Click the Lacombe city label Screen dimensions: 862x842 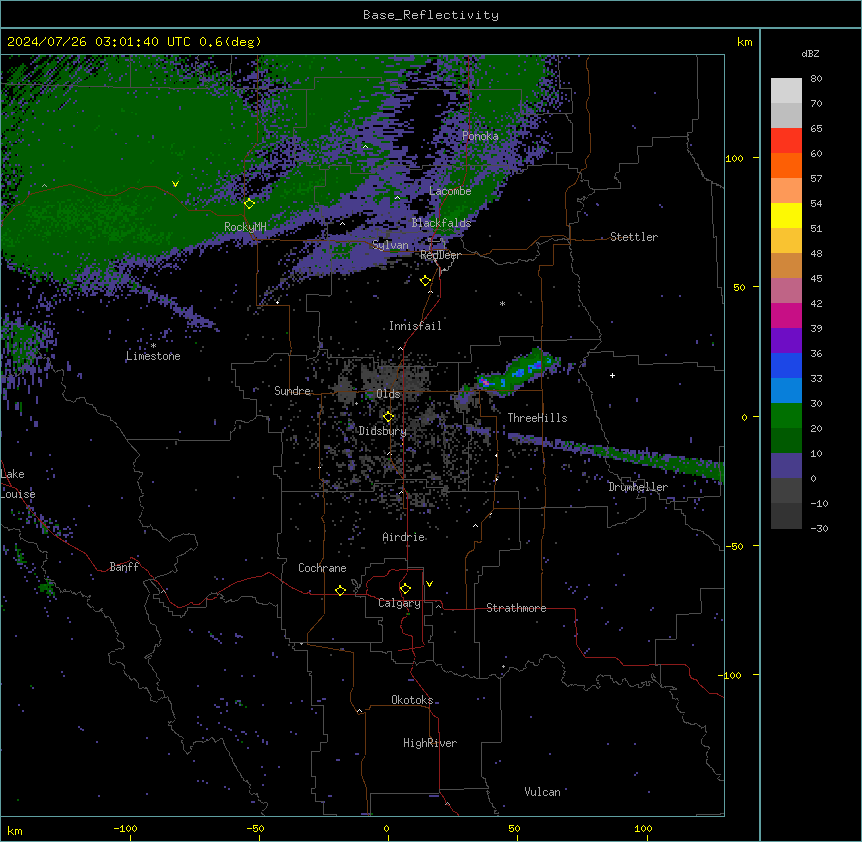[x=450, y=191]
